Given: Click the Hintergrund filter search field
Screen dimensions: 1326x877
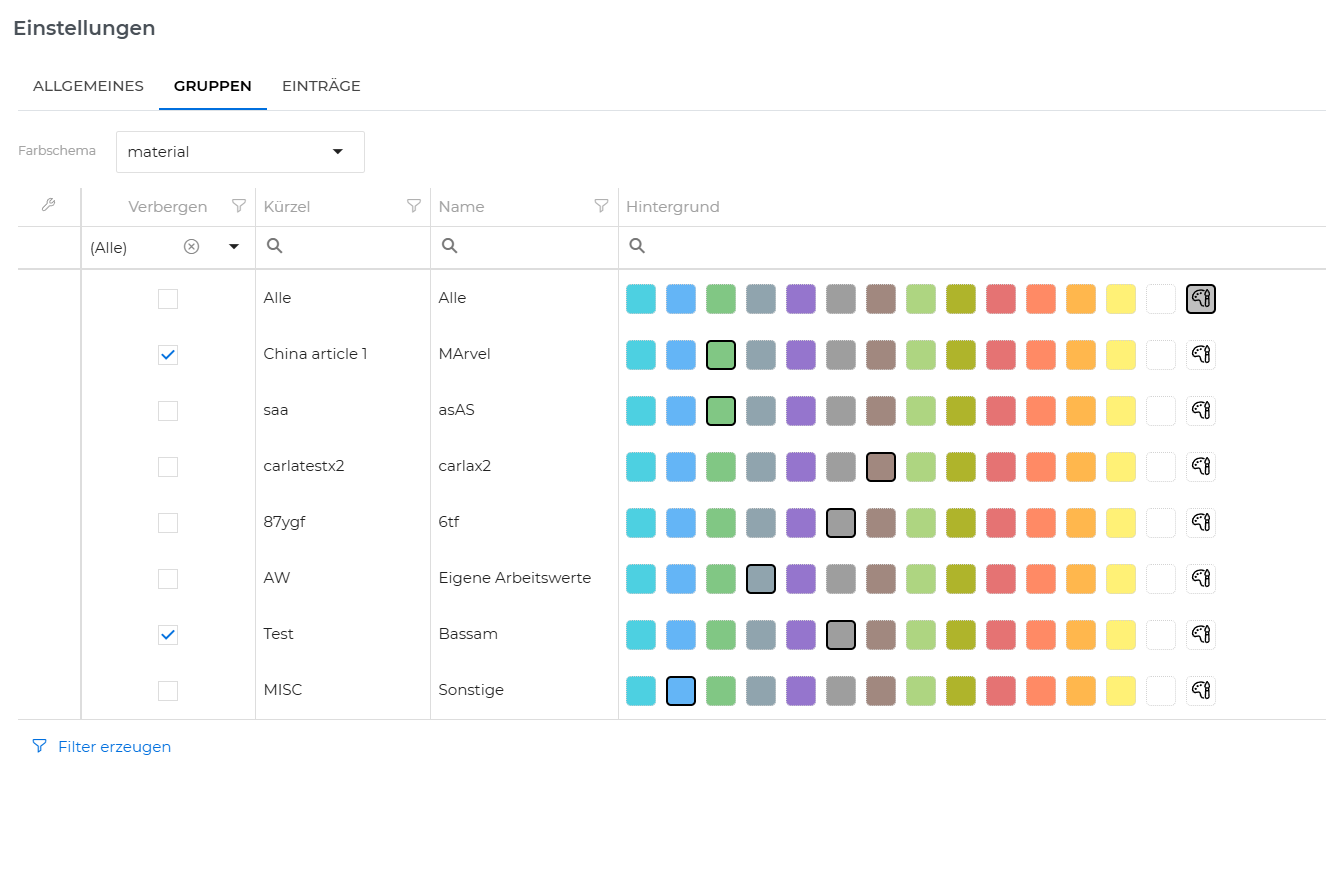Looking at the screenshot, I should 972,247.
